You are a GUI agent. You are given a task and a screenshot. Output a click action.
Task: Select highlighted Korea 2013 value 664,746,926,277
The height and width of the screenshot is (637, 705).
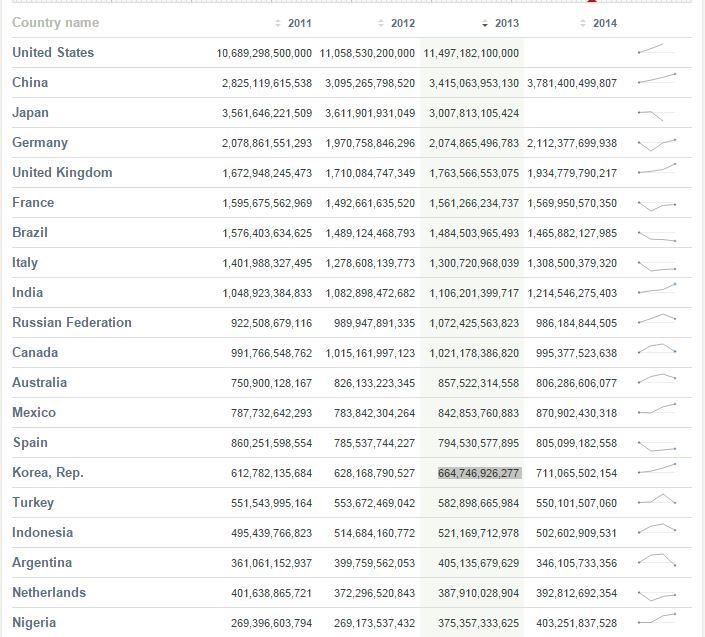point(478,473)
